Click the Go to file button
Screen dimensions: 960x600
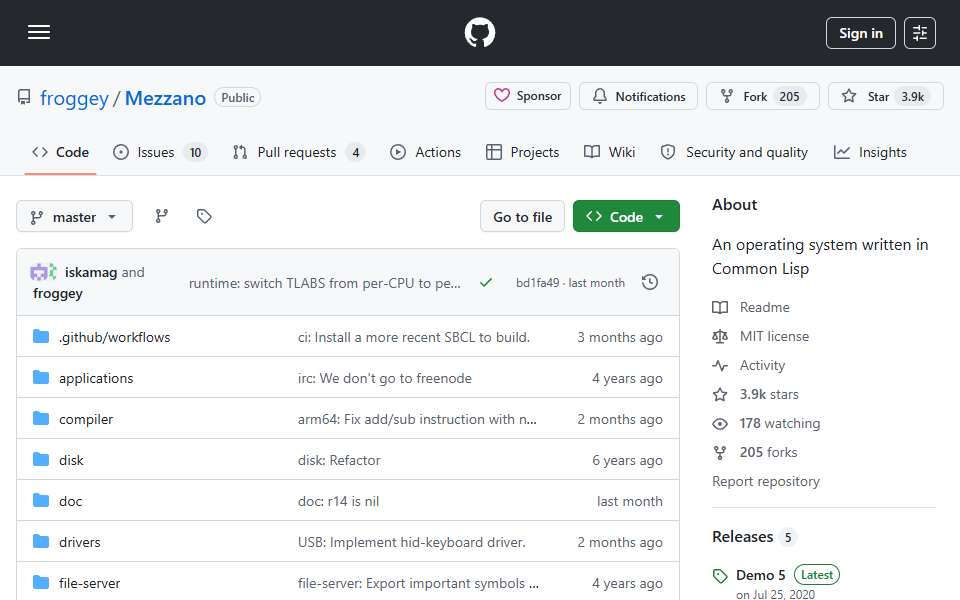pos(522,217)
